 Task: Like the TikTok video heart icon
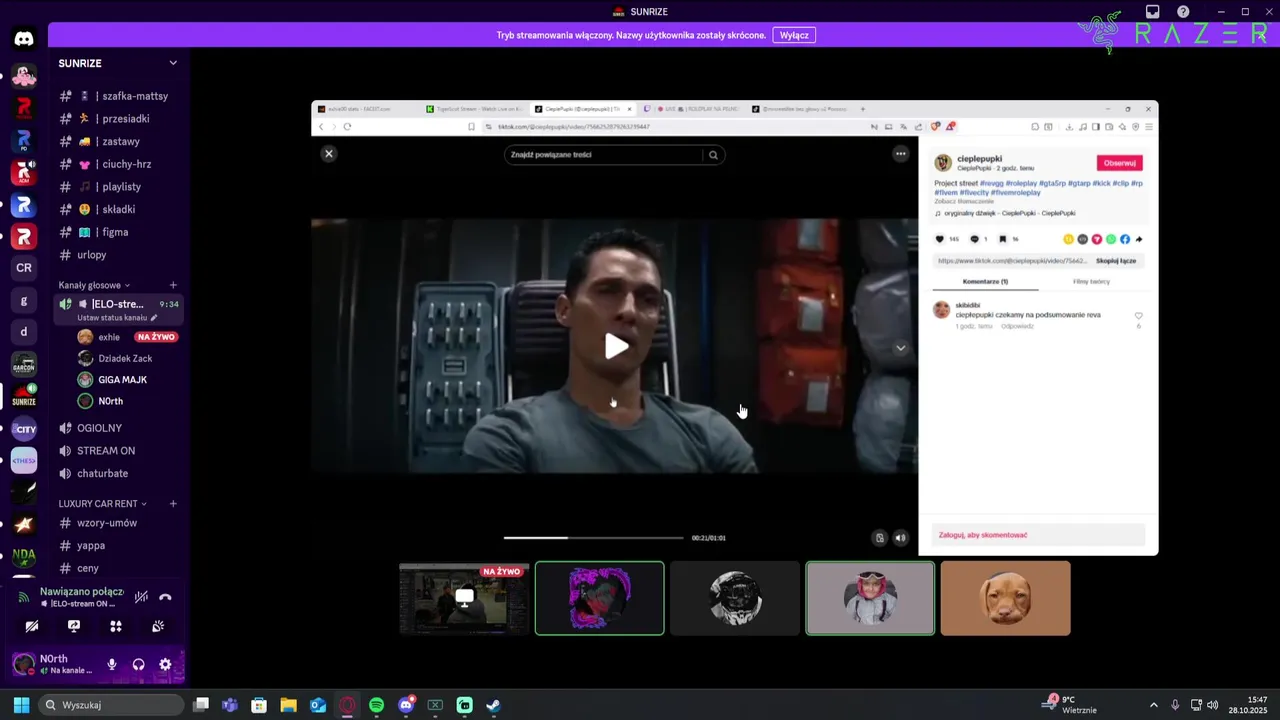939,239
